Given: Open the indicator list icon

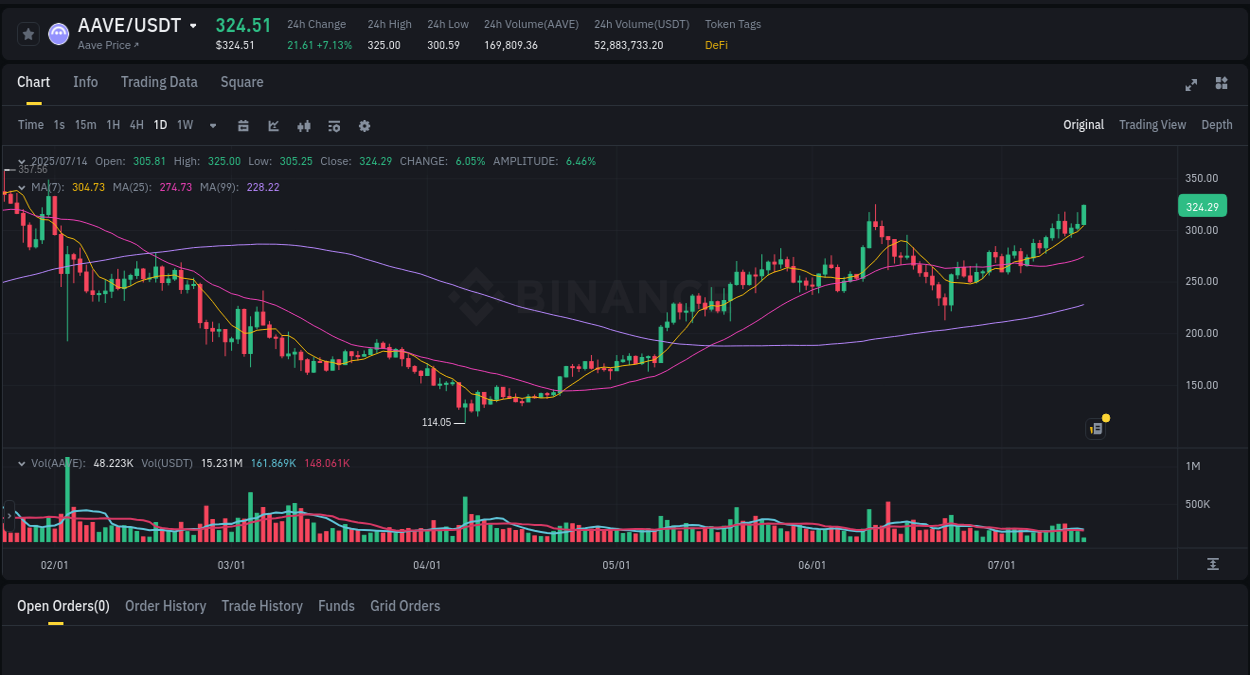Looking at the screenshot, I should (x=333, y=125).
